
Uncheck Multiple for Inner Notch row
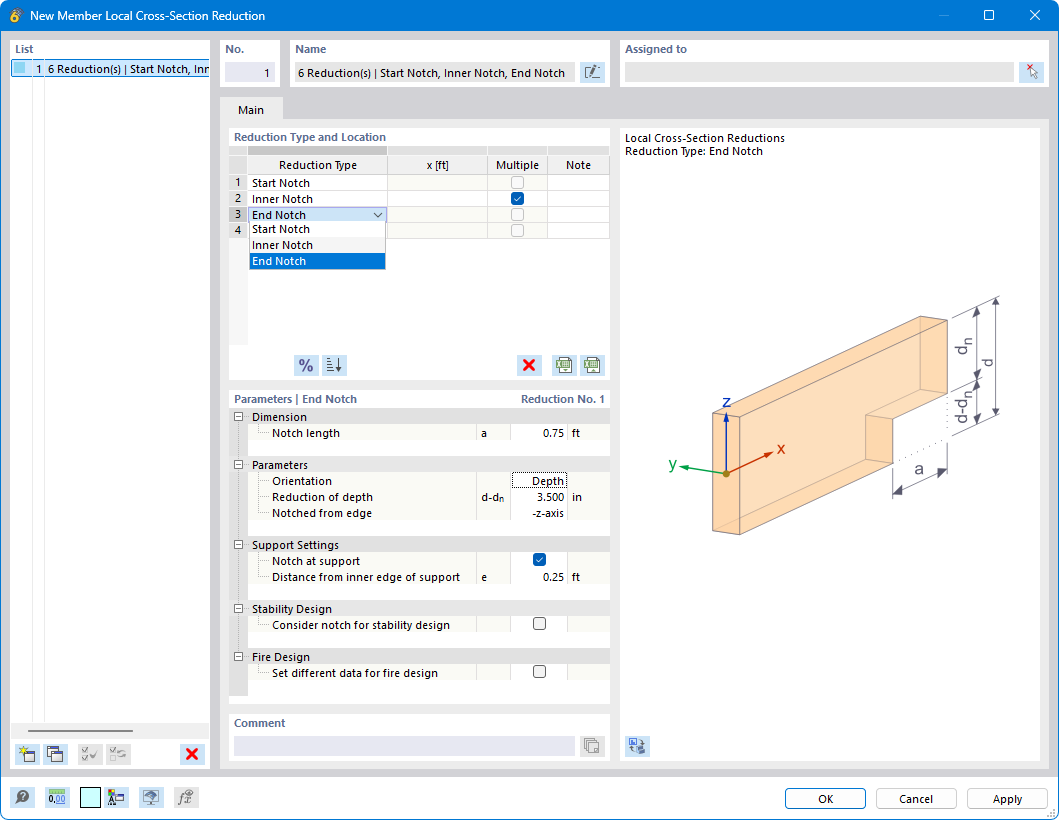point(517,199)
